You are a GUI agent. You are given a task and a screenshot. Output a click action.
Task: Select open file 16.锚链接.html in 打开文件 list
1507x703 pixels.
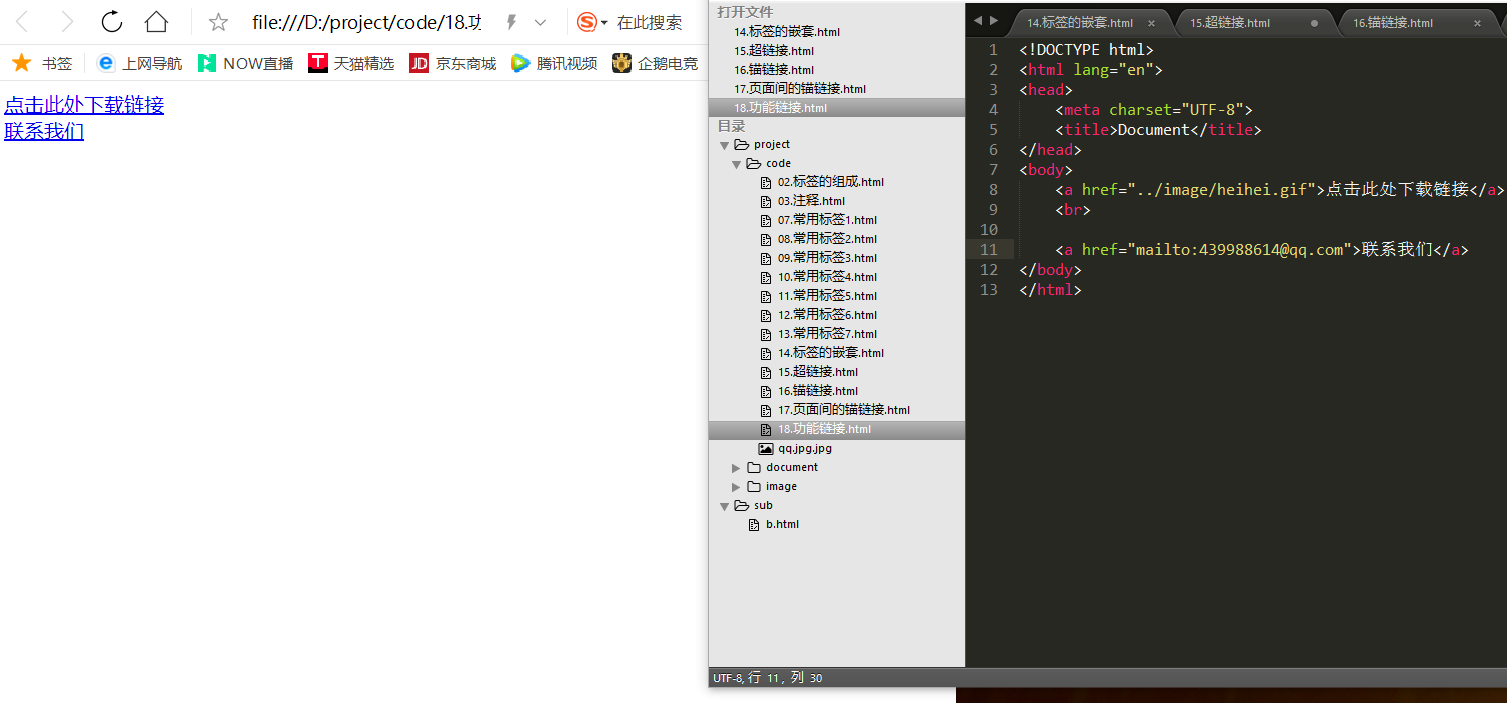click(774, 70)
